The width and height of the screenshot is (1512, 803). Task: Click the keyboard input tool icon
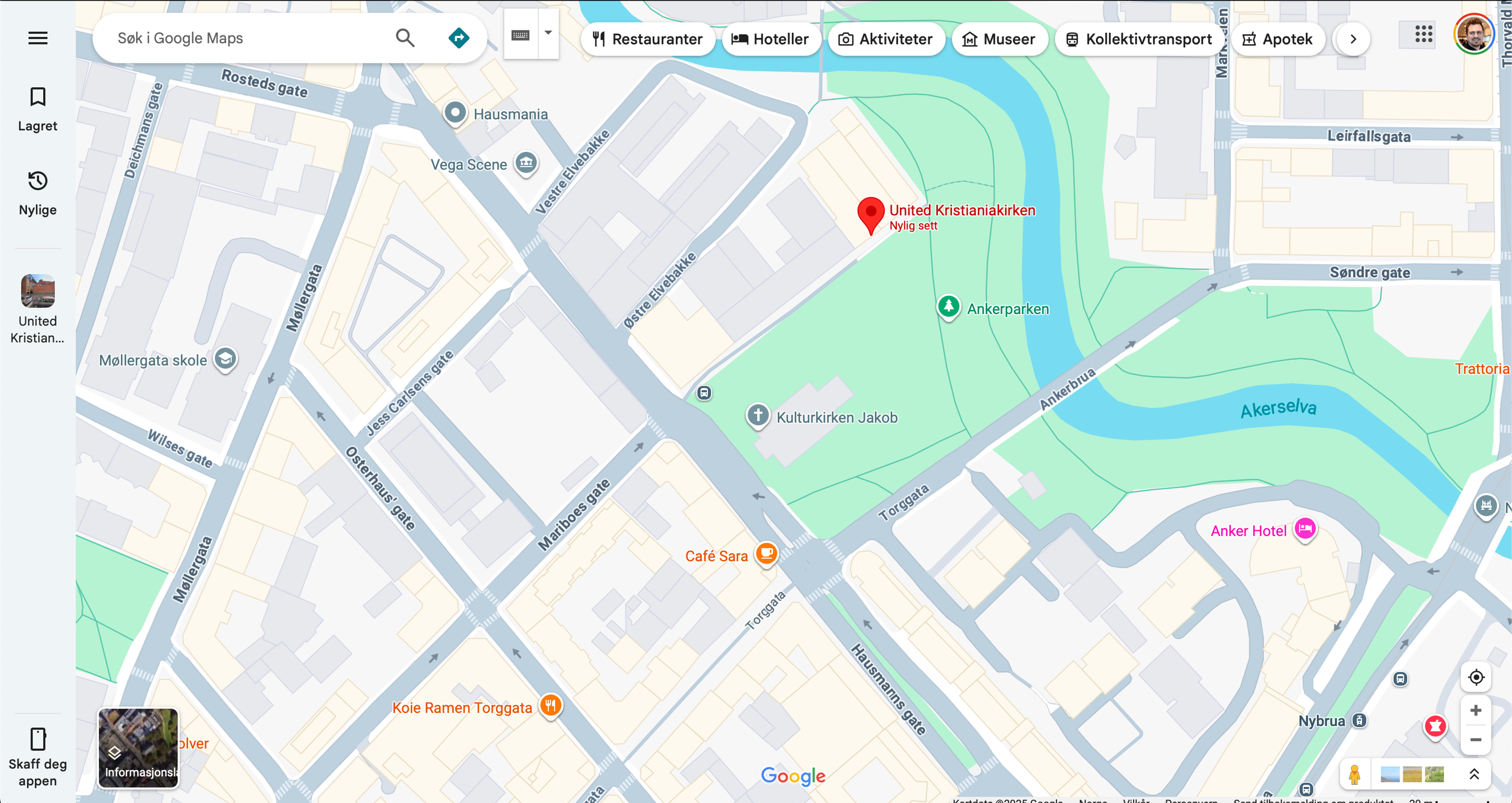pyautogui.click(x=521, y=35)
